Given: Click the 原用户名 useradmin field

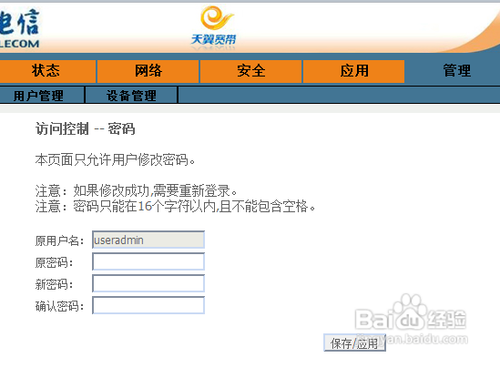Looking at the screenshot, I should [148, 240].
